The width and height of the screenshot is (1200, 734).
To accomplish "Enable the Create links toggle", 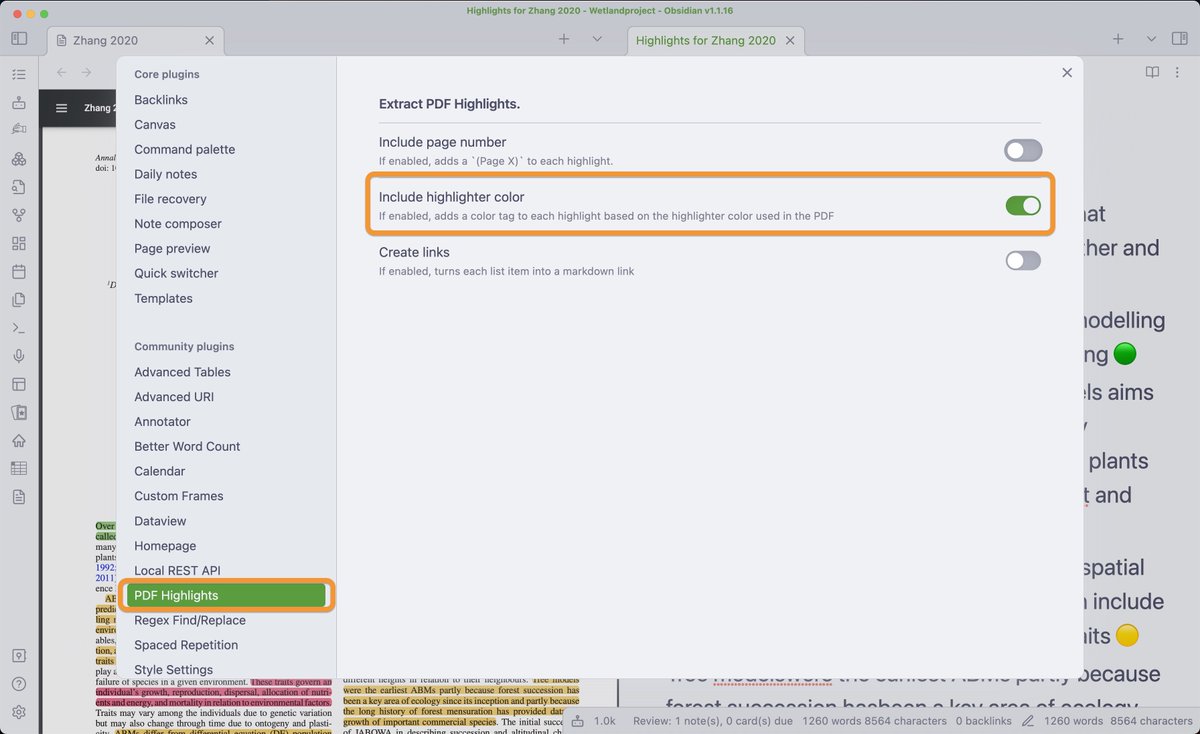I will (1022, 260).
